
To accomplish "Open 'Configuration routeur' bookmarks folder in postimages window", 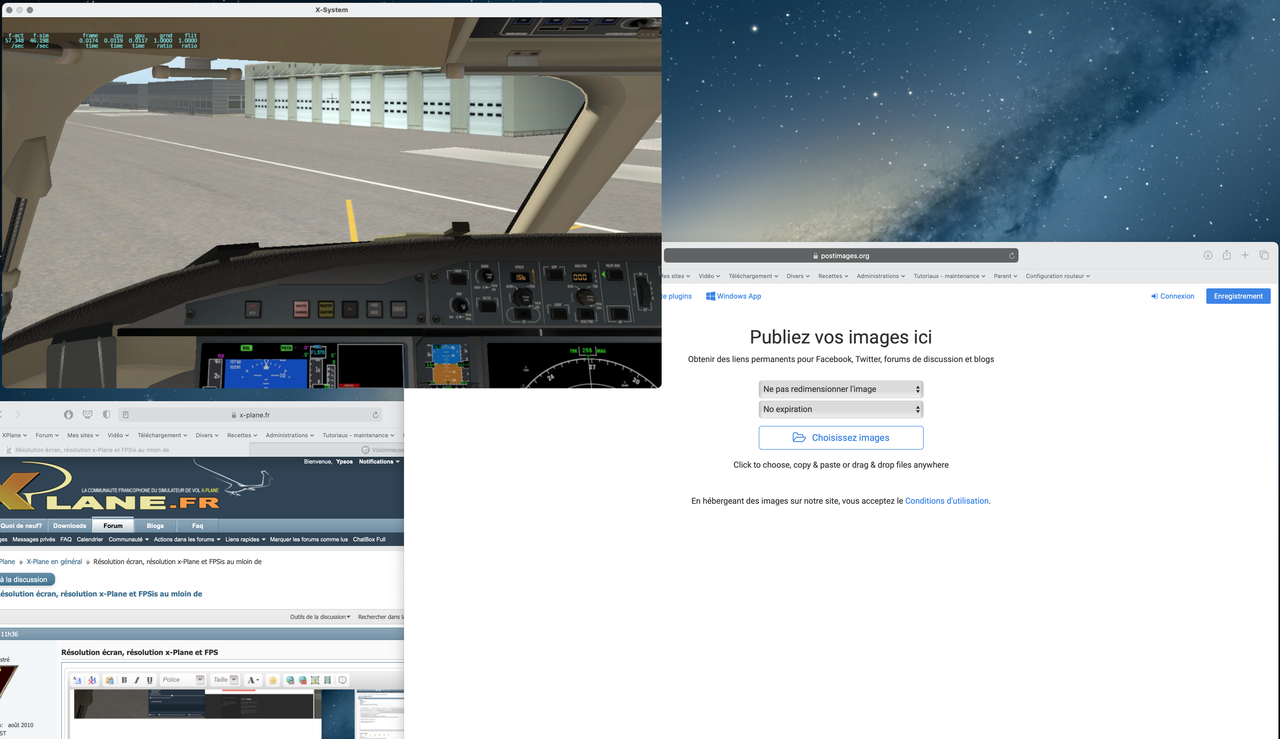I will coord(1057,276).
